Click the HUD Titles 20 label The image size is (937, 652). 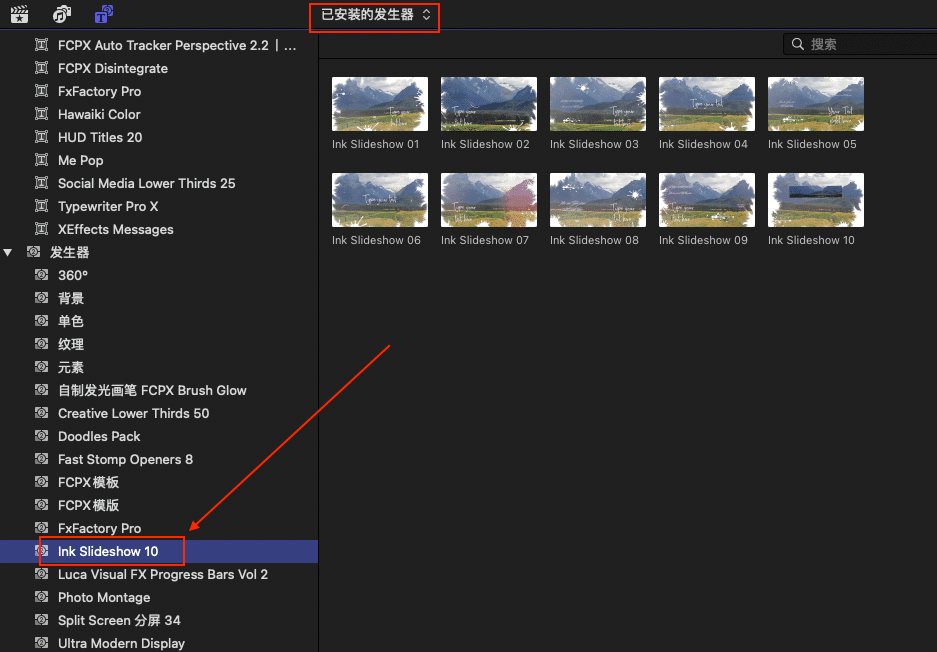(100, 137)
